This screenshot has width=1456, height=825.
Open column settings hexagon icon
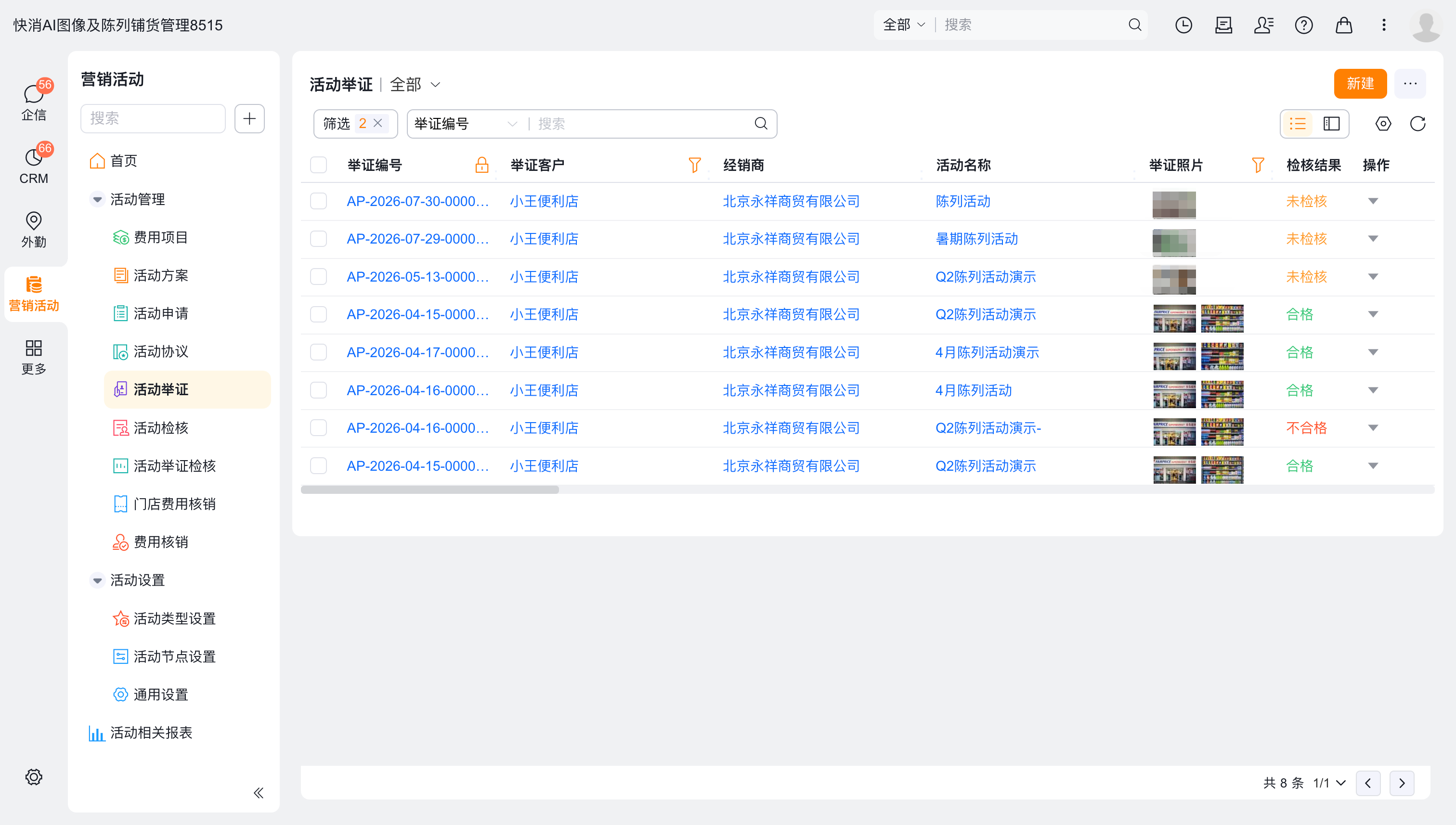pyautogui.click(x=1383, y=124)
